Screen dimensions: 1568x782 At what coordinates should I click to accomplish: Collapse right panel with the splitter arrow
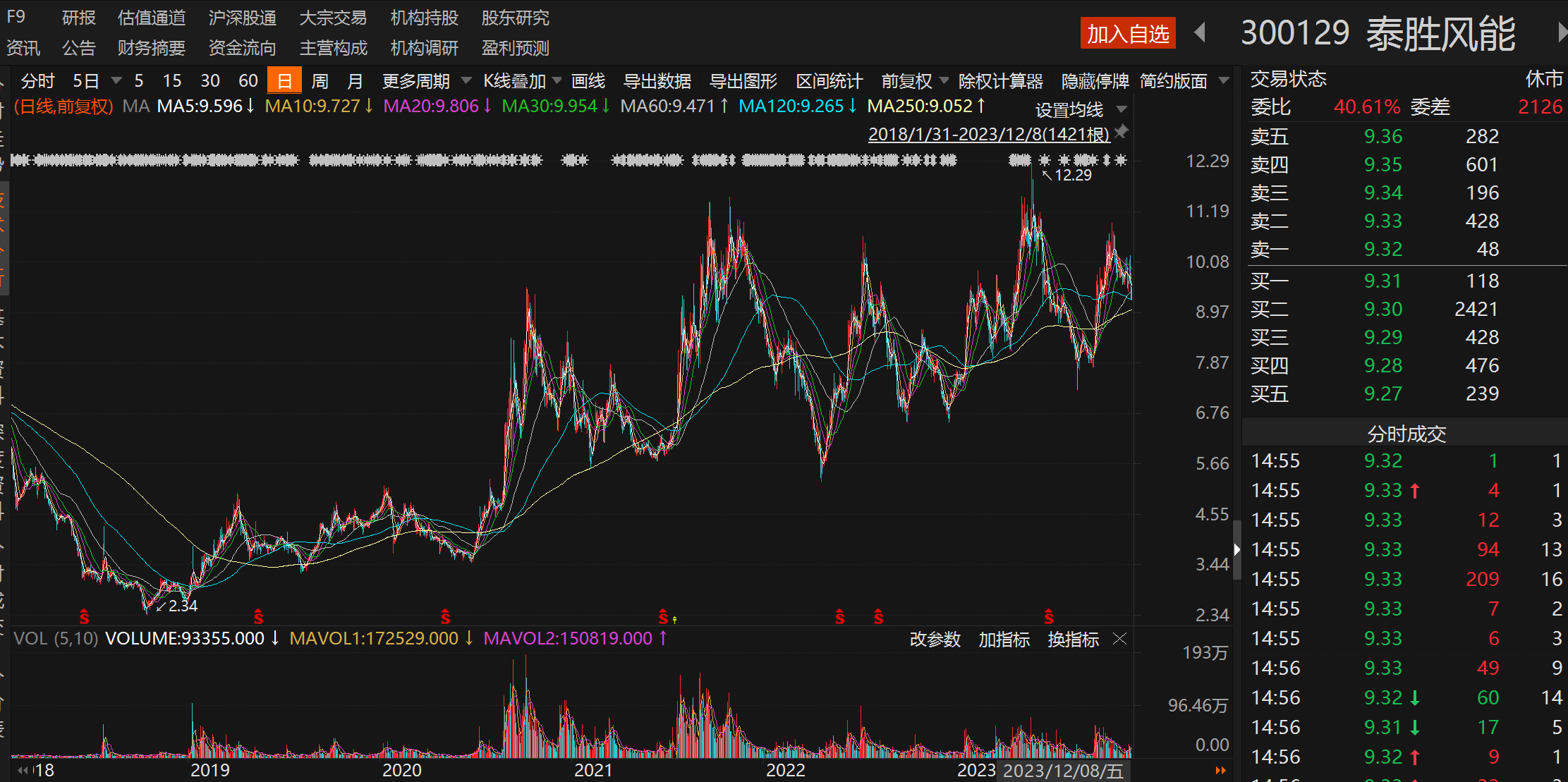[x=1236, y=549]
